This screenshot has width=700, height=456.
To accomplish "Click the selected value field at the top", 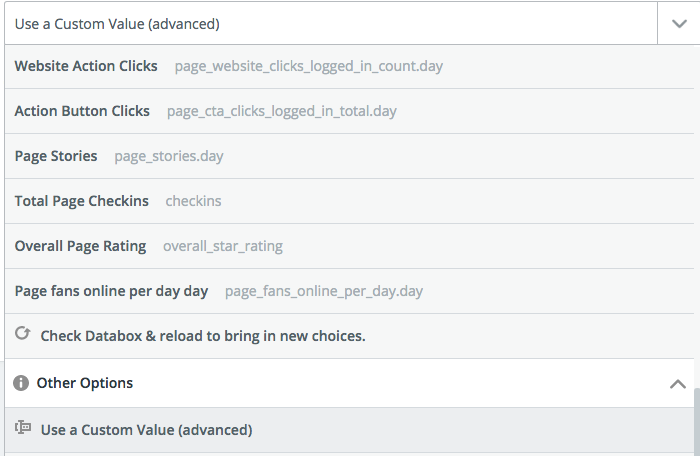I will tap(331, 24).
